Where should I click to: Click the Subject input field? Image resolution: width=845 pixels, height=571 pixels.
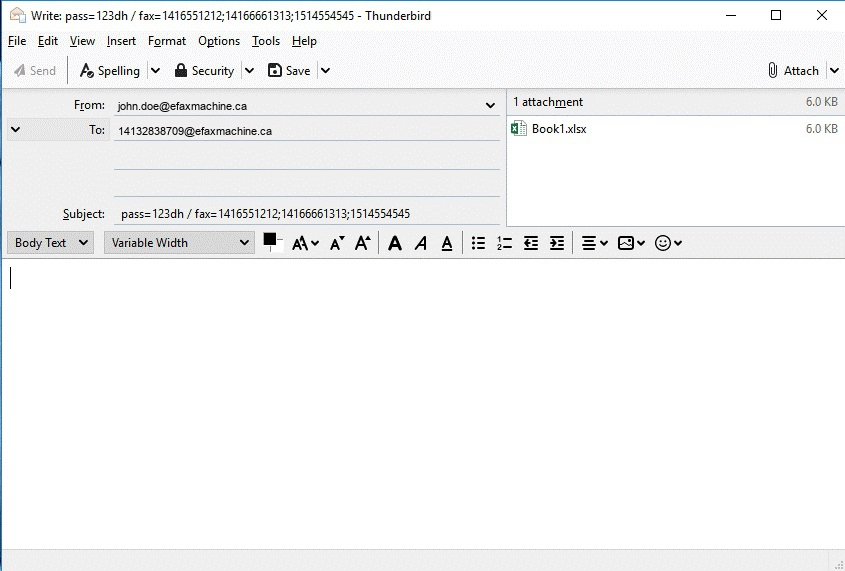pyautogui.click(x=307, y=214)
